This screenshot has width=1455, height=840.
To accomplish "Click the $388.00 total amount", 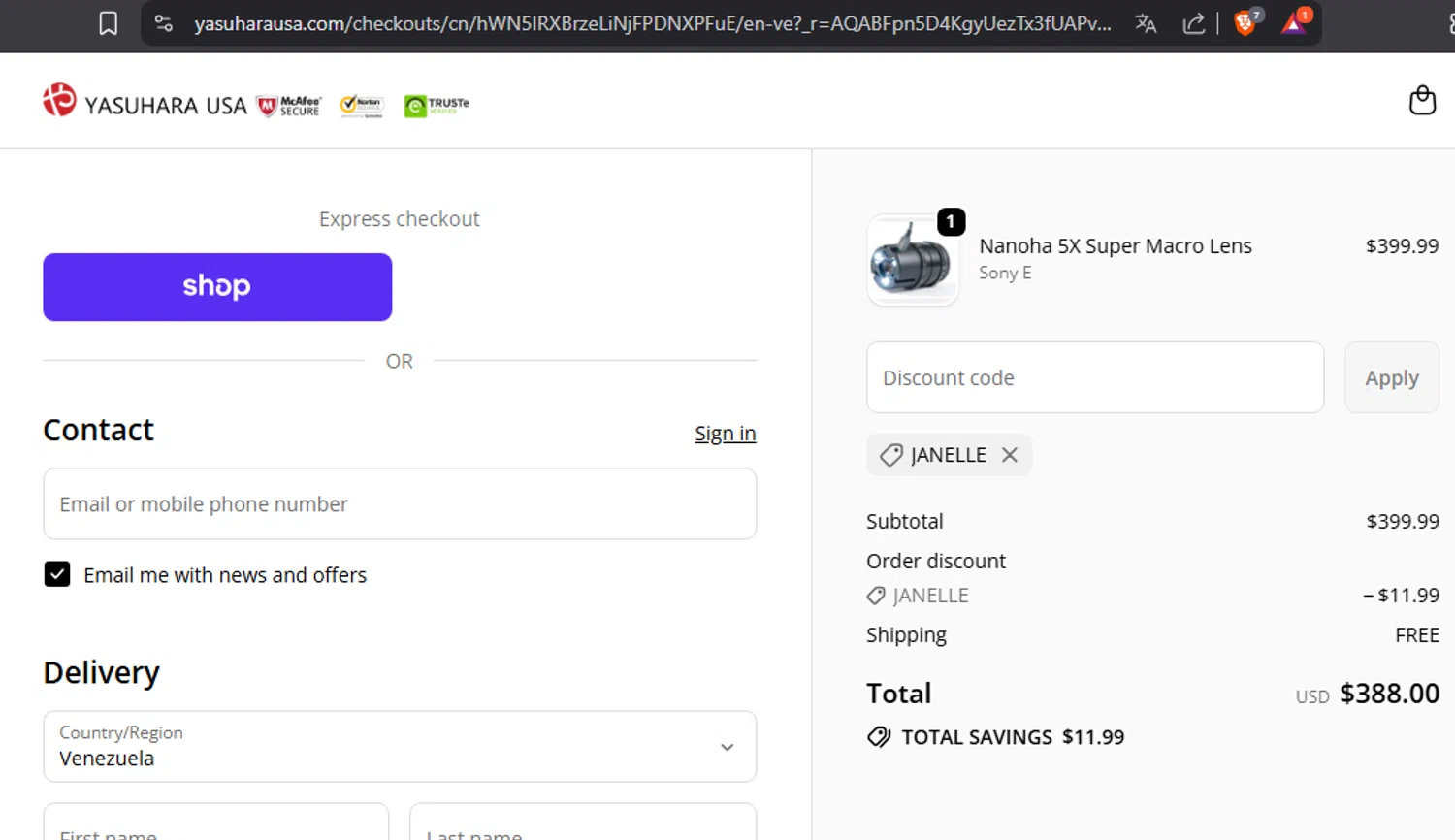I will [1389, 694].
